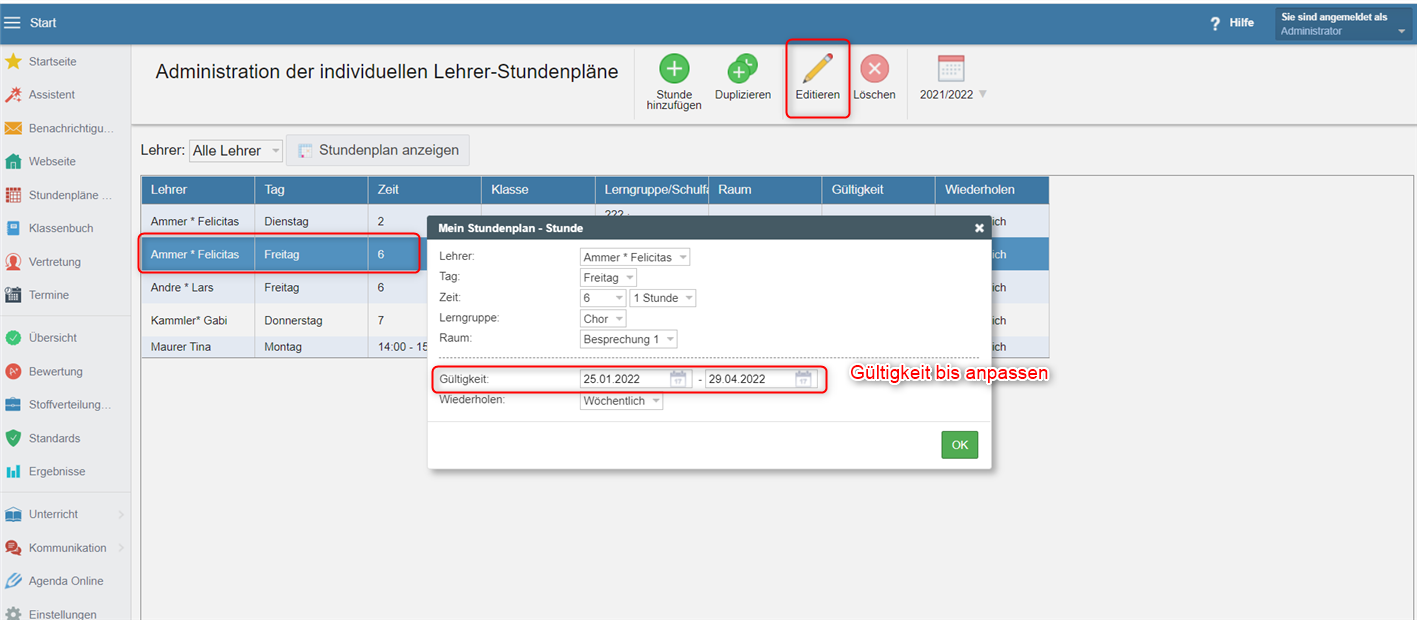Viewport: 1417px width, 620px height.
Task: Open the 2021/2022 school year selector
Action: pos(952,78)
